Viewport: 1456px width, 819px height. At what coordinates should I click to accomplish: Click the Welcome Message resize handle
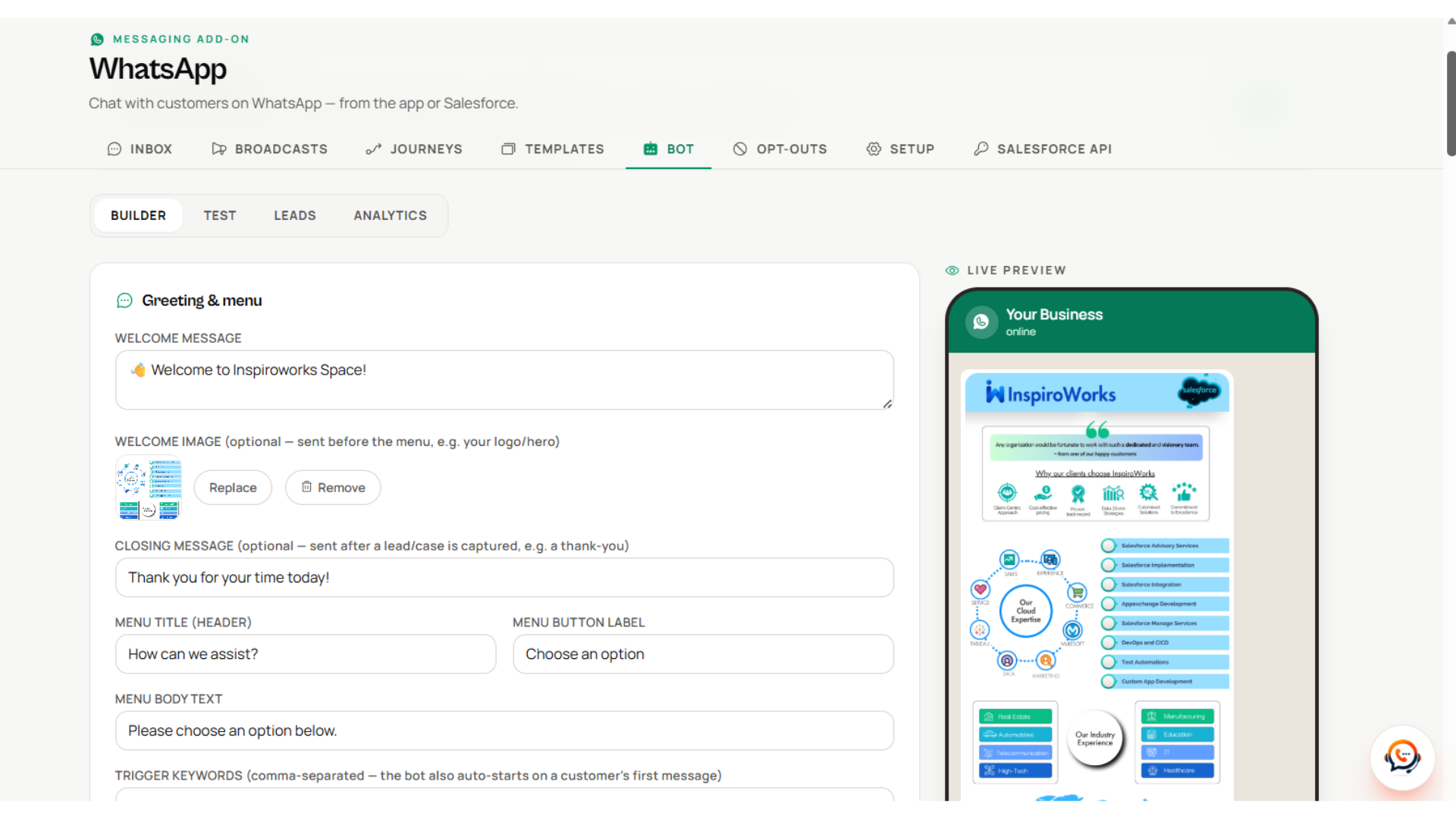point(887,403)
